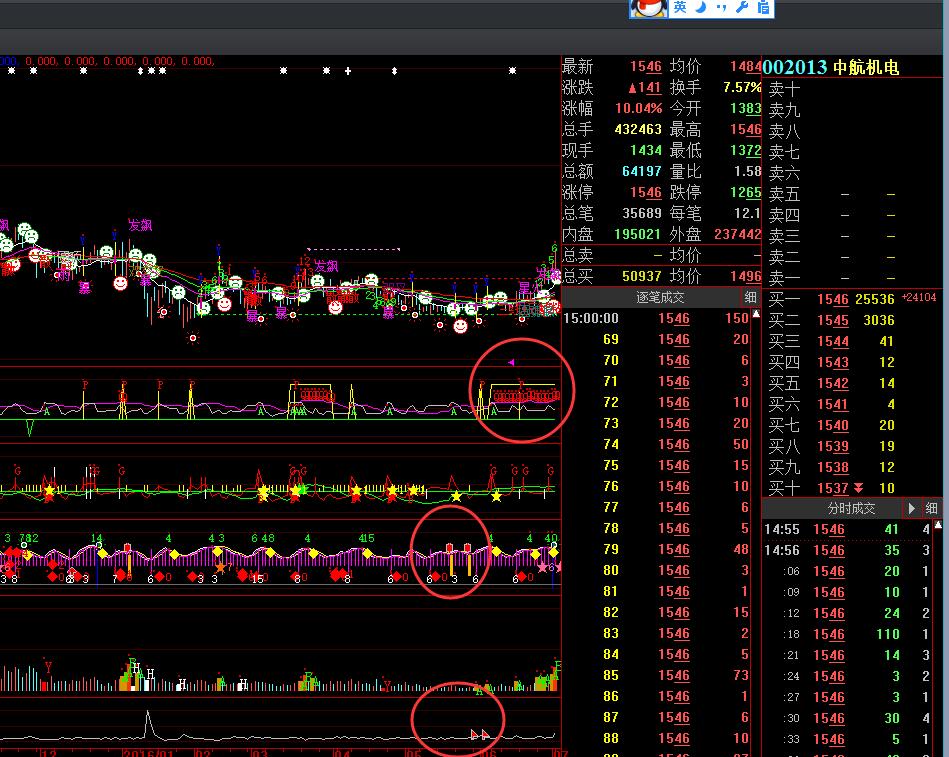This screenshot has width=949, height=757.
Task: Click the 买八 price 1539
Action: [833, 447]
